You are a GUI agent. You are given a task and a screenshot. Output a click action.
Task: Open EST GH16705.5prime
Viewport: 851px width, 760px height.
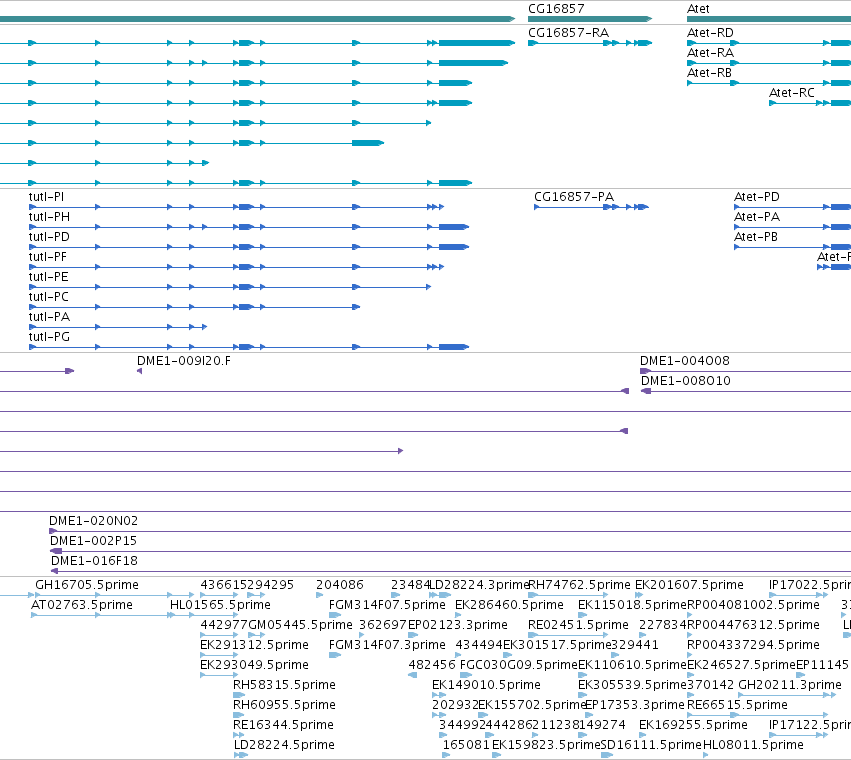[87, 585]
